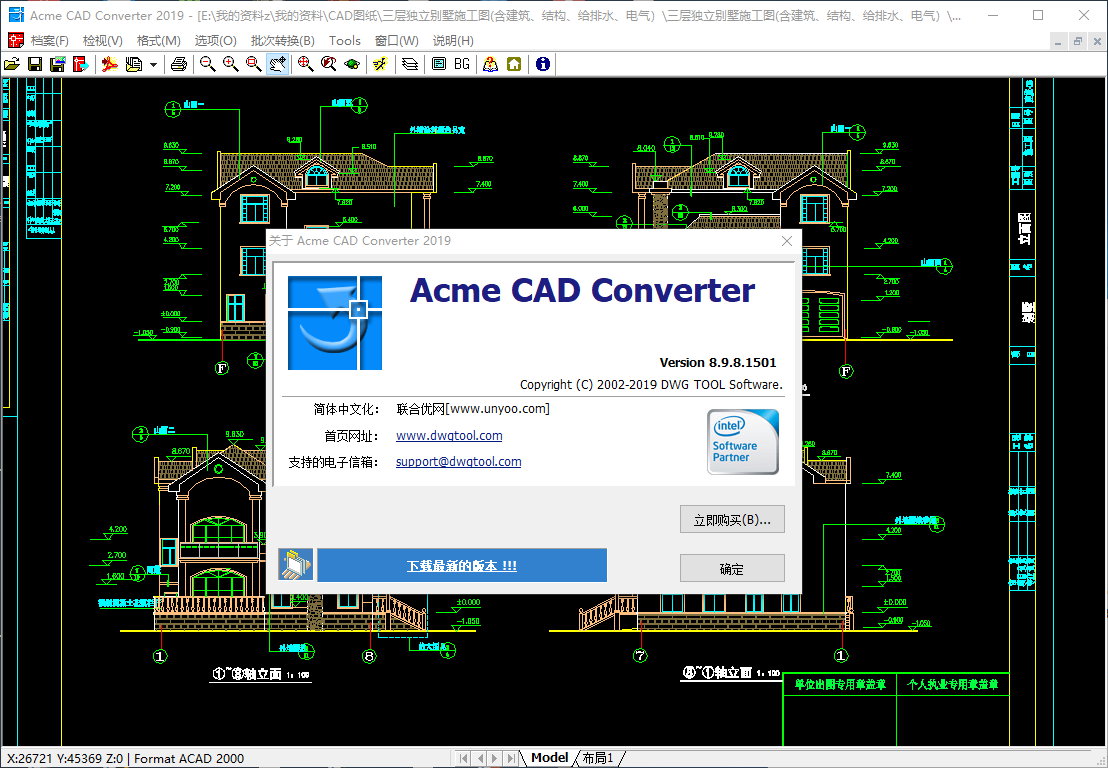Viewport: 1108px width, 768px height.
Task: Click the Zoom Window magnifier icon
Action: point(254,64)
